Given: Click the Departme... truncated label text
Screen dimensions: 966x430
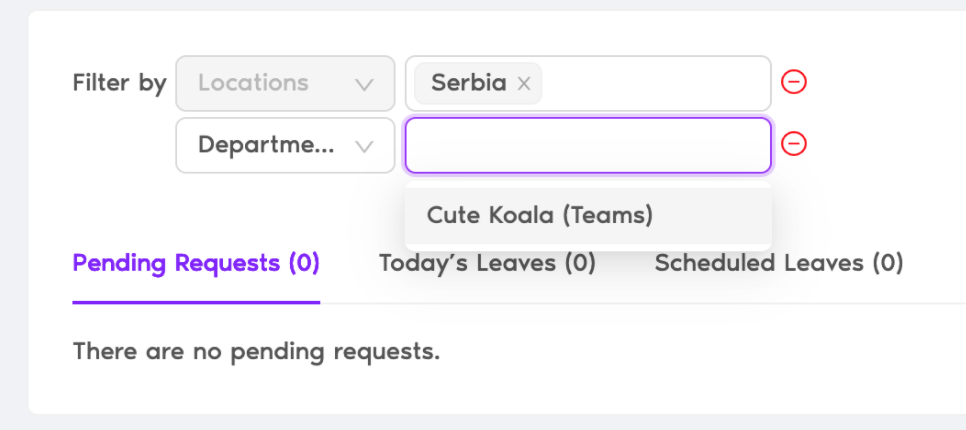Looking at the screenshot, I should point(266,145).
